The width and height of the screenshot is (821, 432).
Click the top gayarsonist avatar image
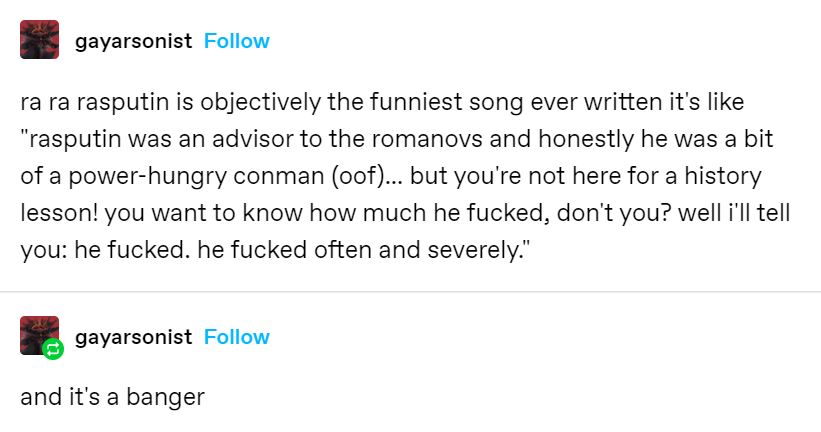(39, 41)
